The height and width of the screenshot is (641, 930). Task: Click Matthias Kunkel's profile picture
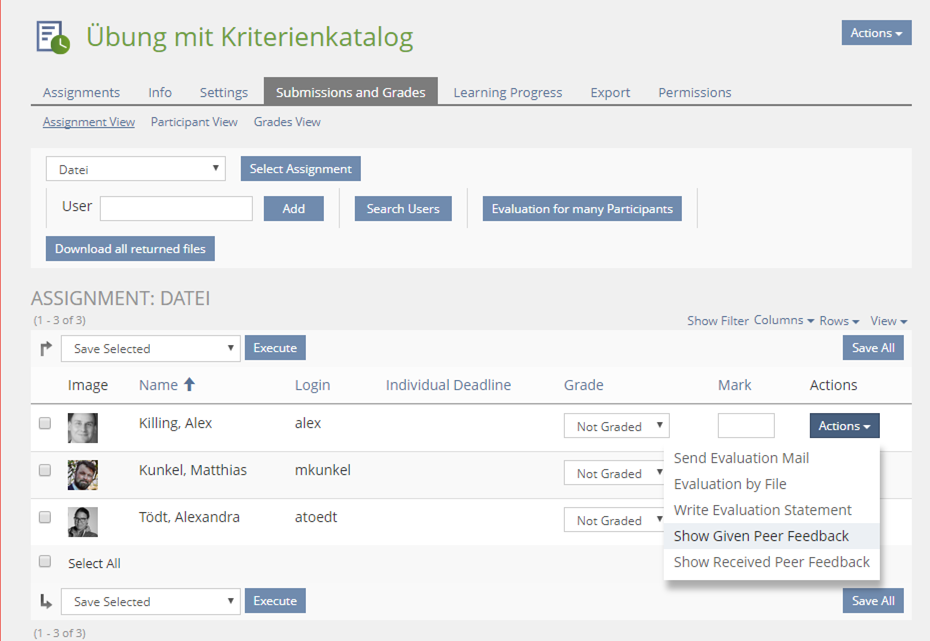(82, 474)
